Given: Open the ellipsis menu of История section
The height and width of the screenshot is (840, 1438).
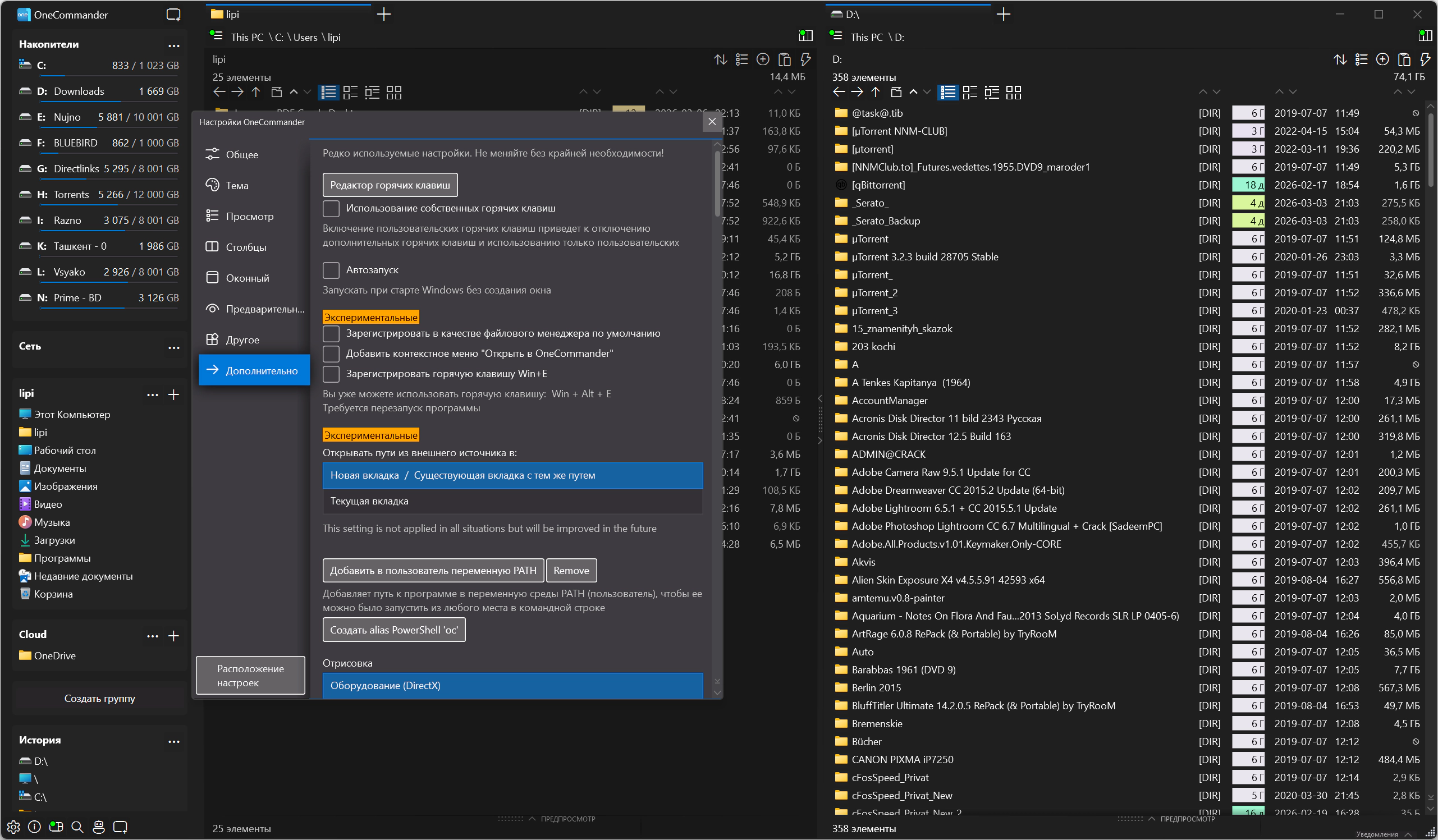Looking at the screenshot, I should tap(173, 741).
